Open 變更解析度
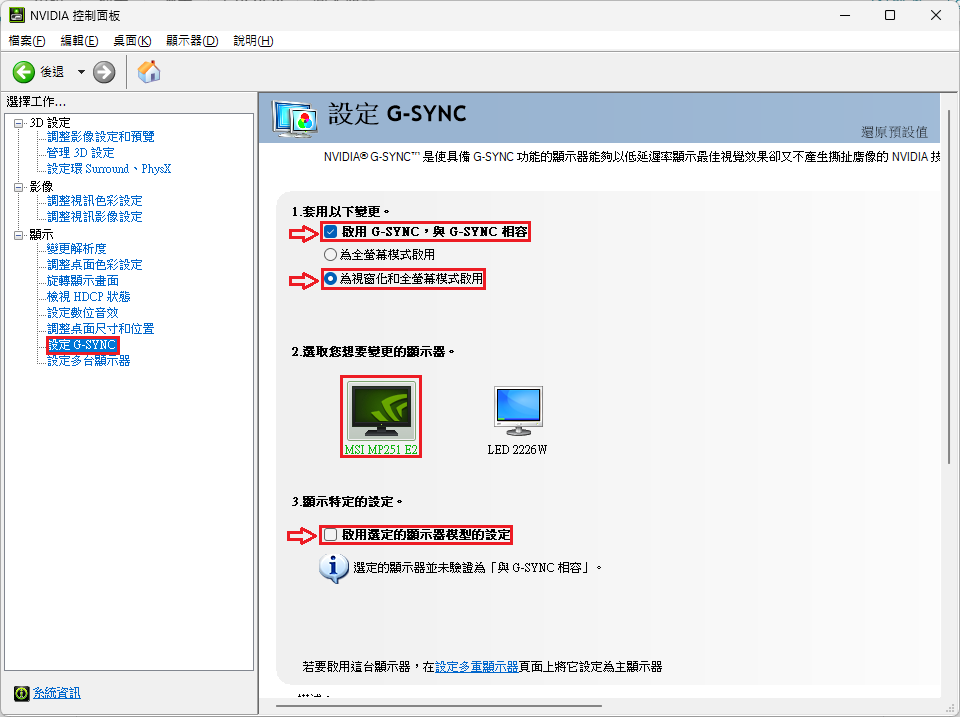The height and width of the screenshot is (717, 960). 77,249
